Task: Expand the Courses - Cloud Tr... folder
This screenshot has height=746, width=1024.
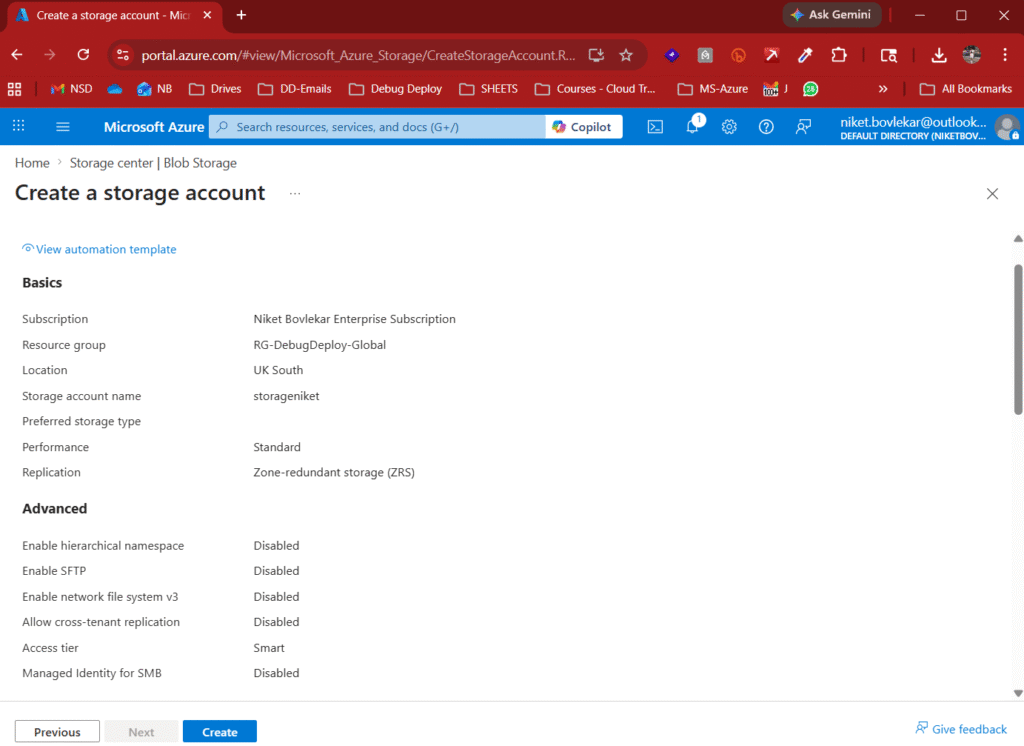Action: 595,89
